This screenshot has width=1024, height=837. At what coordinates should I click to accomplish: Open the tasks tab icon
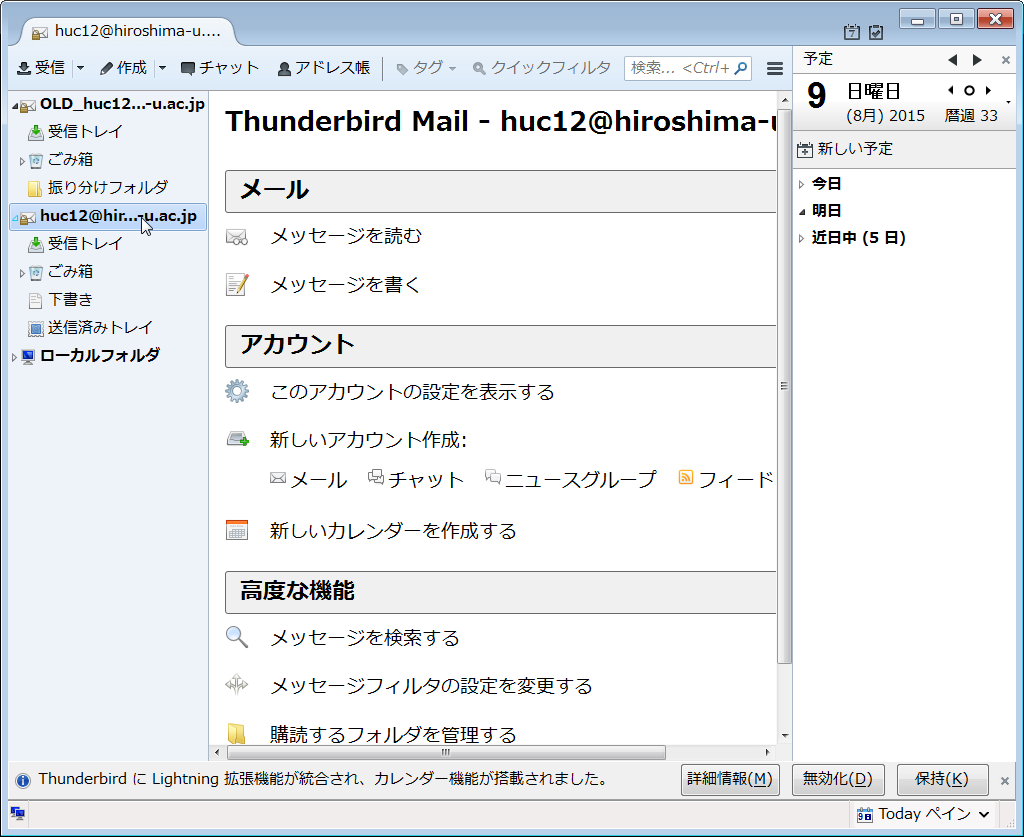click(876, 31)
